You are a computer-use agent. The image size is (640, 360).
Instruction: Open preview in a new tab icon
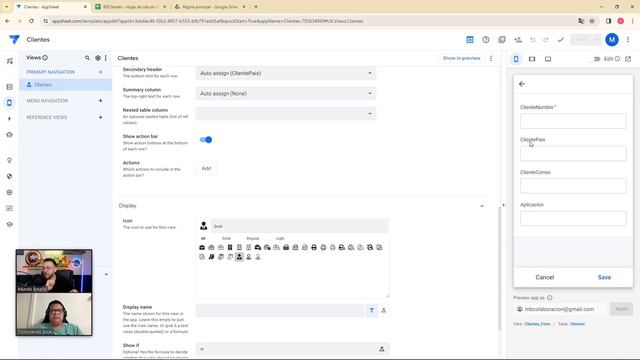coord(628,59)
